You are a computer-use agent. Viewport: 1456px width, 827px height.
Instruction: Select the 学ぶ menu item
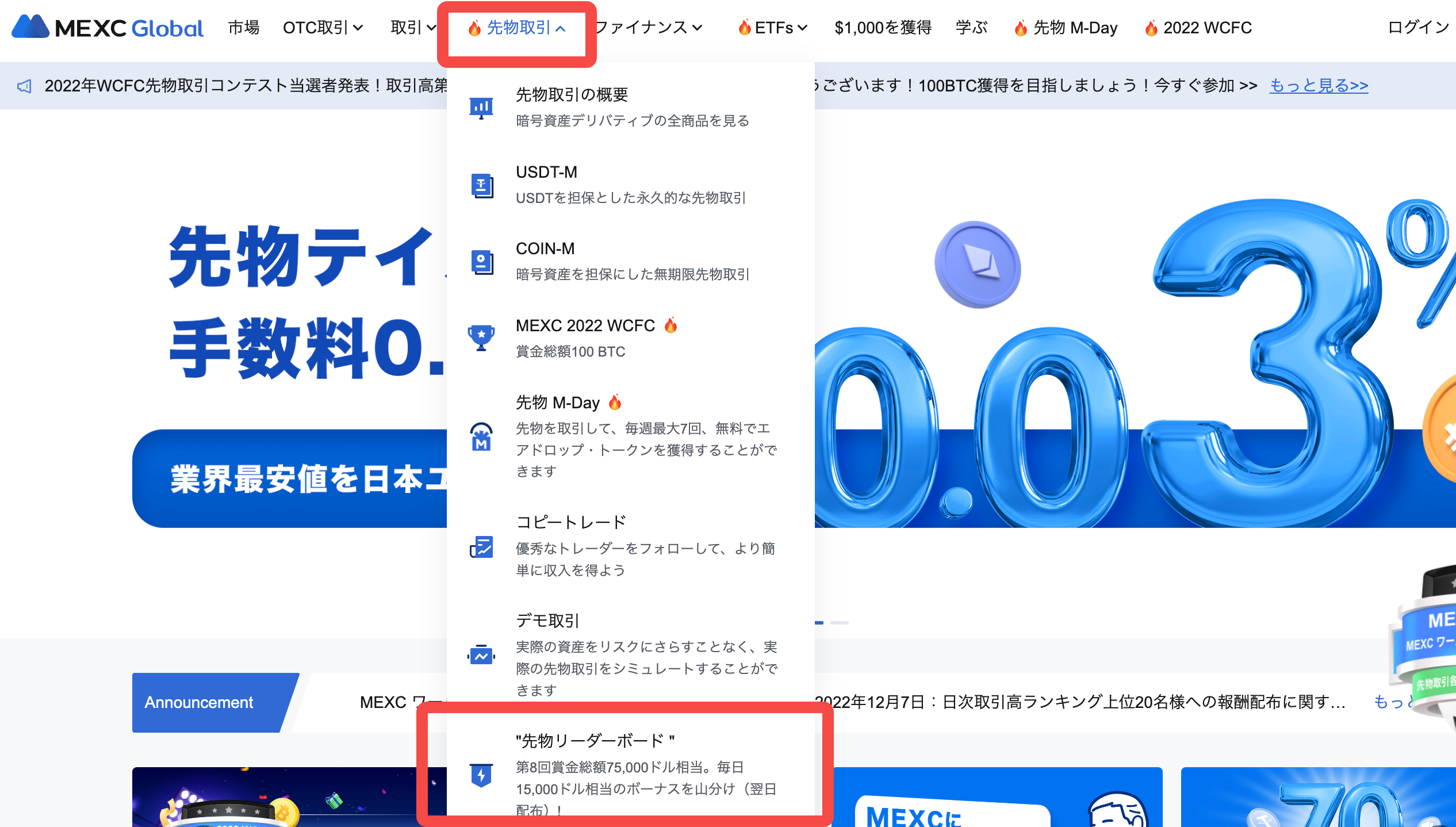(x=971, y=28)
